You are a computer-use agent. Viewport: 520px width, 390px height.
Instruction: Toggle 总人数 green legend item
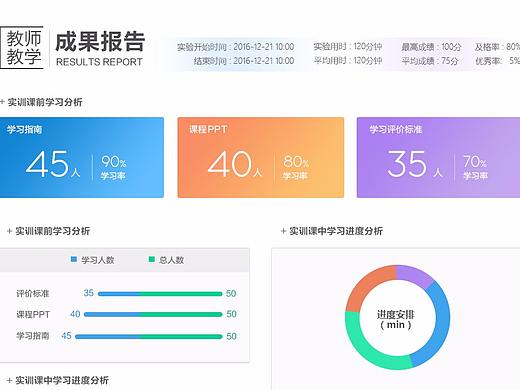tap(166, 260)
